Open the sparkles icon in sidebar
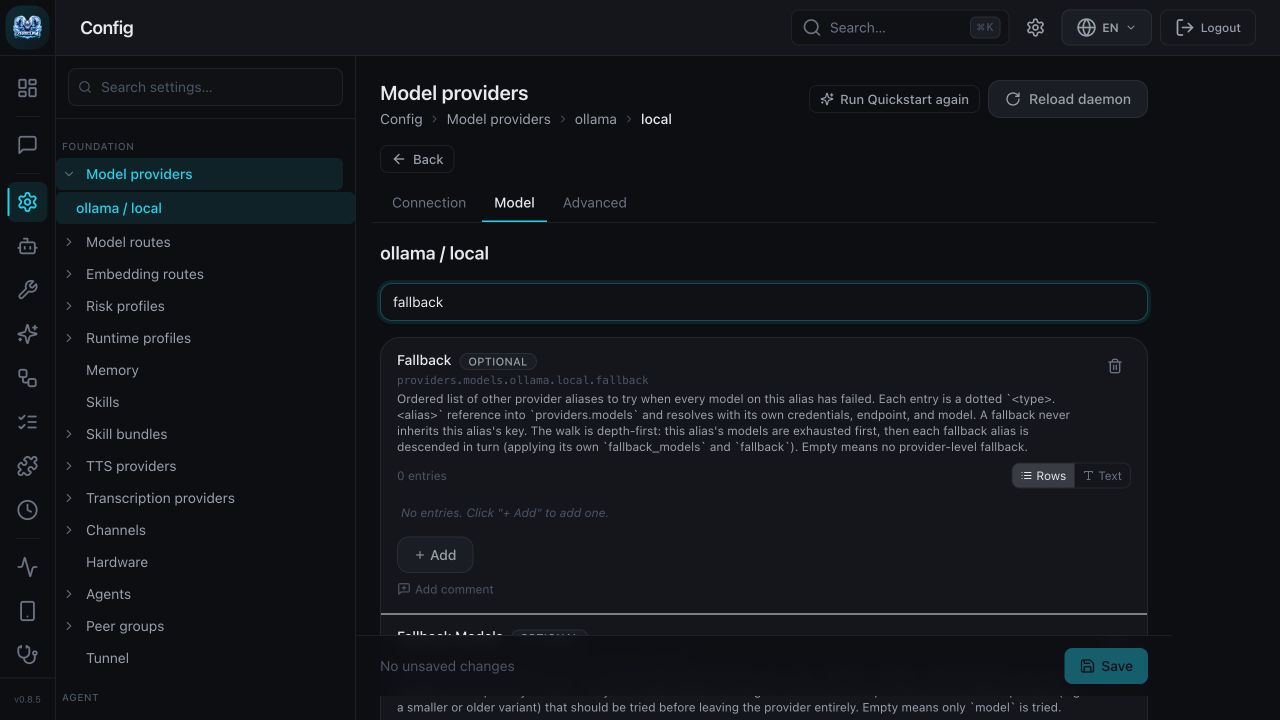1280x720 pixels. pos(27,334)
